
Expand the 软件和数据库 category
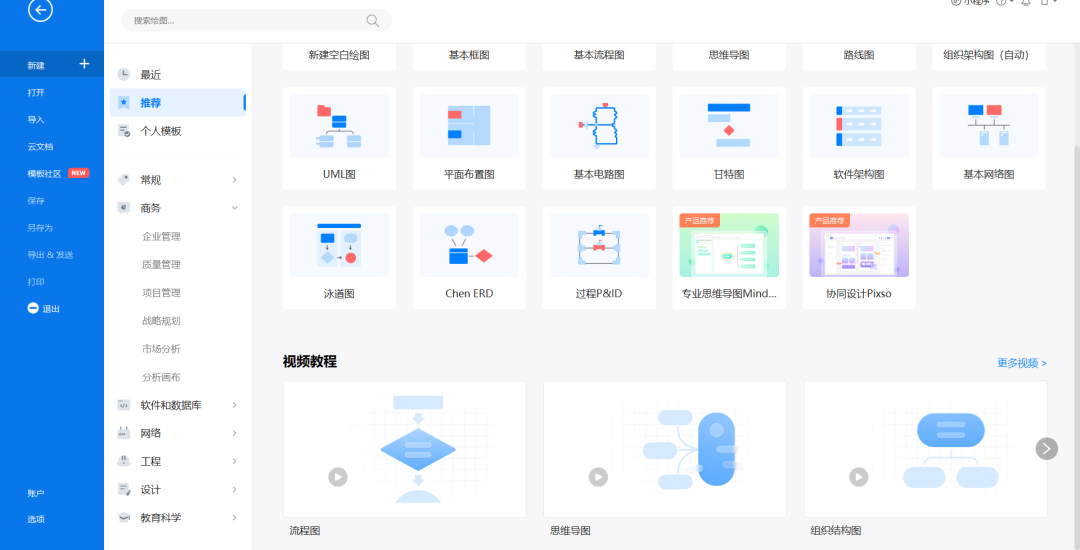point(234,405)
